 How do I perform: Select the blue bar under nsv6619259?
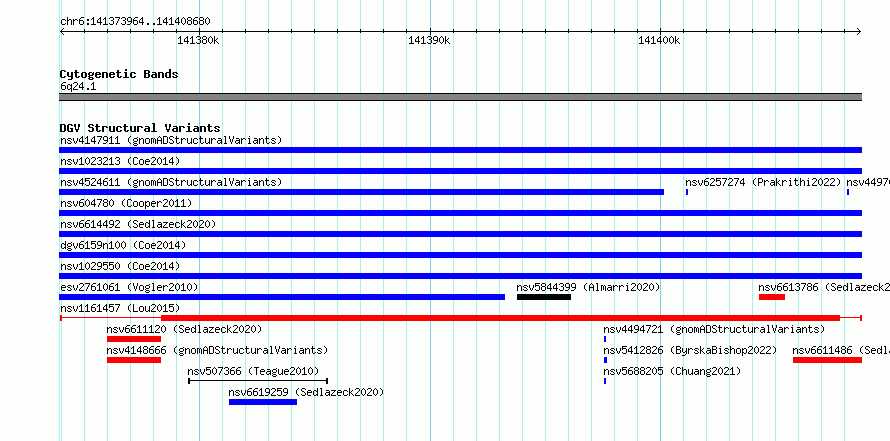(x=263, y=402)
